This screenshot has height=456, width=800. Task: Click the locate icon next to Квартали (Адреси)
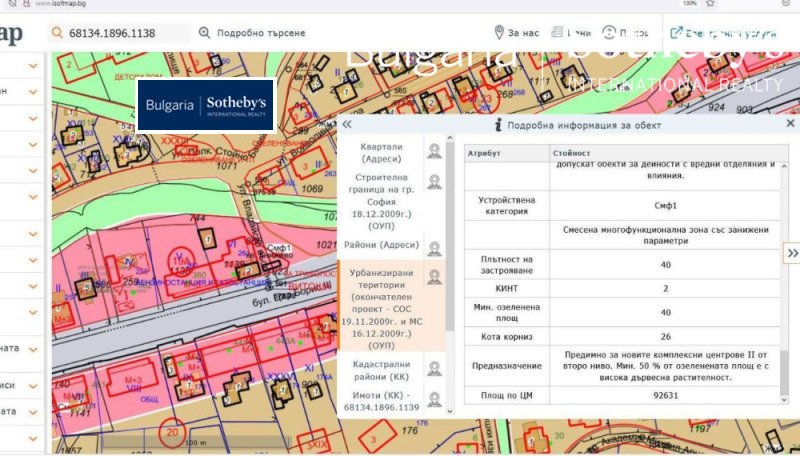pyautogui.click(x=435, y=151)
